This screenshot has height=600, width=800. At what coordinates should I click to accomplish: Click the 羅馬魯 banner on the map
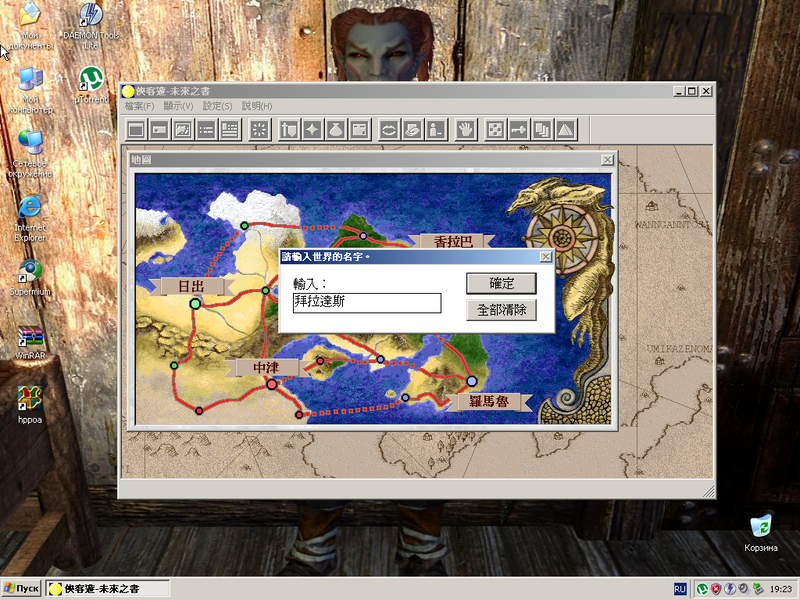[x=489, y=402]
